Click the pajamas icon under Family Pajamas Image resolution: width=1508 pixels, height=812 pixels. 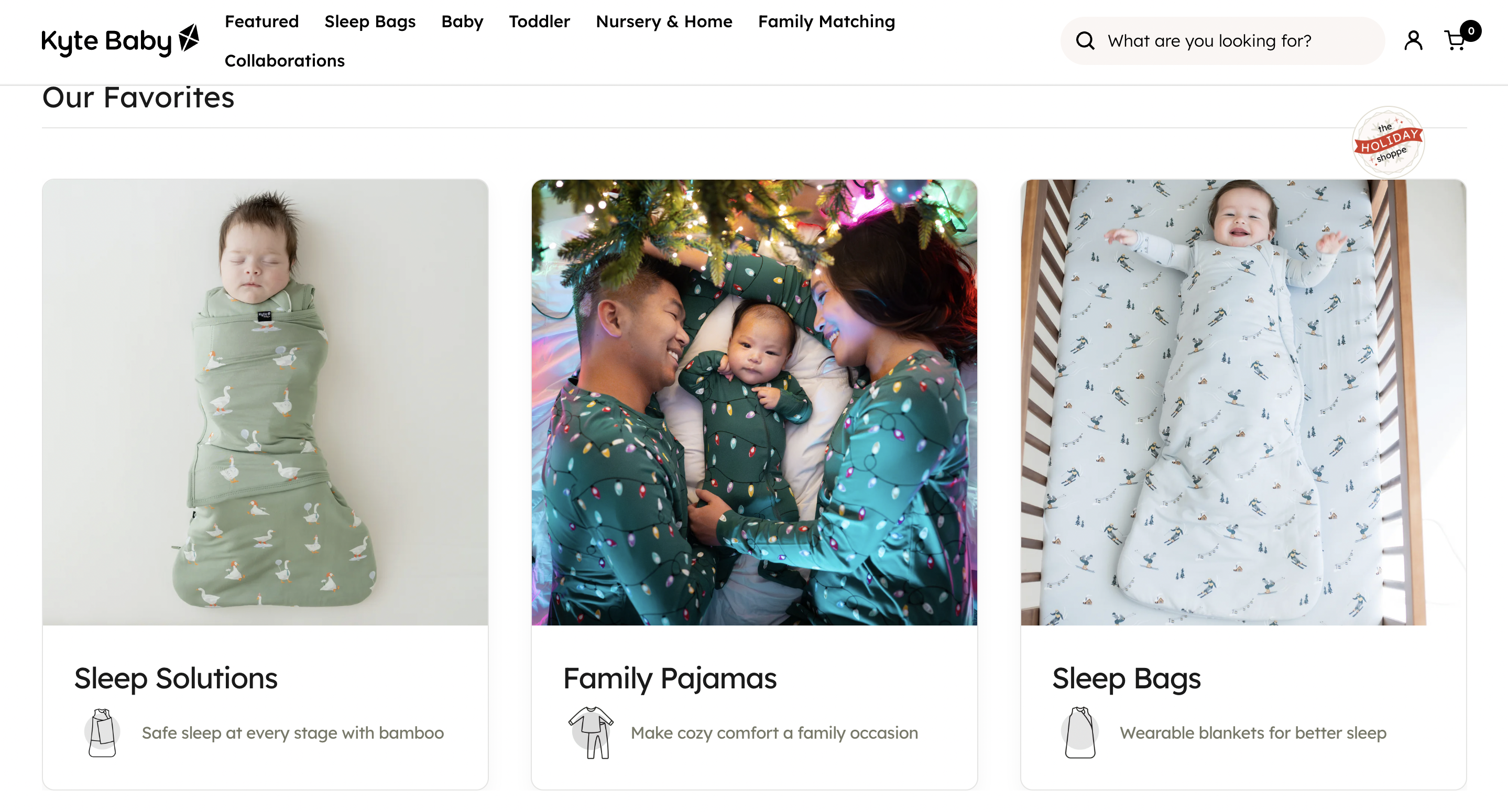pos(591,732)
